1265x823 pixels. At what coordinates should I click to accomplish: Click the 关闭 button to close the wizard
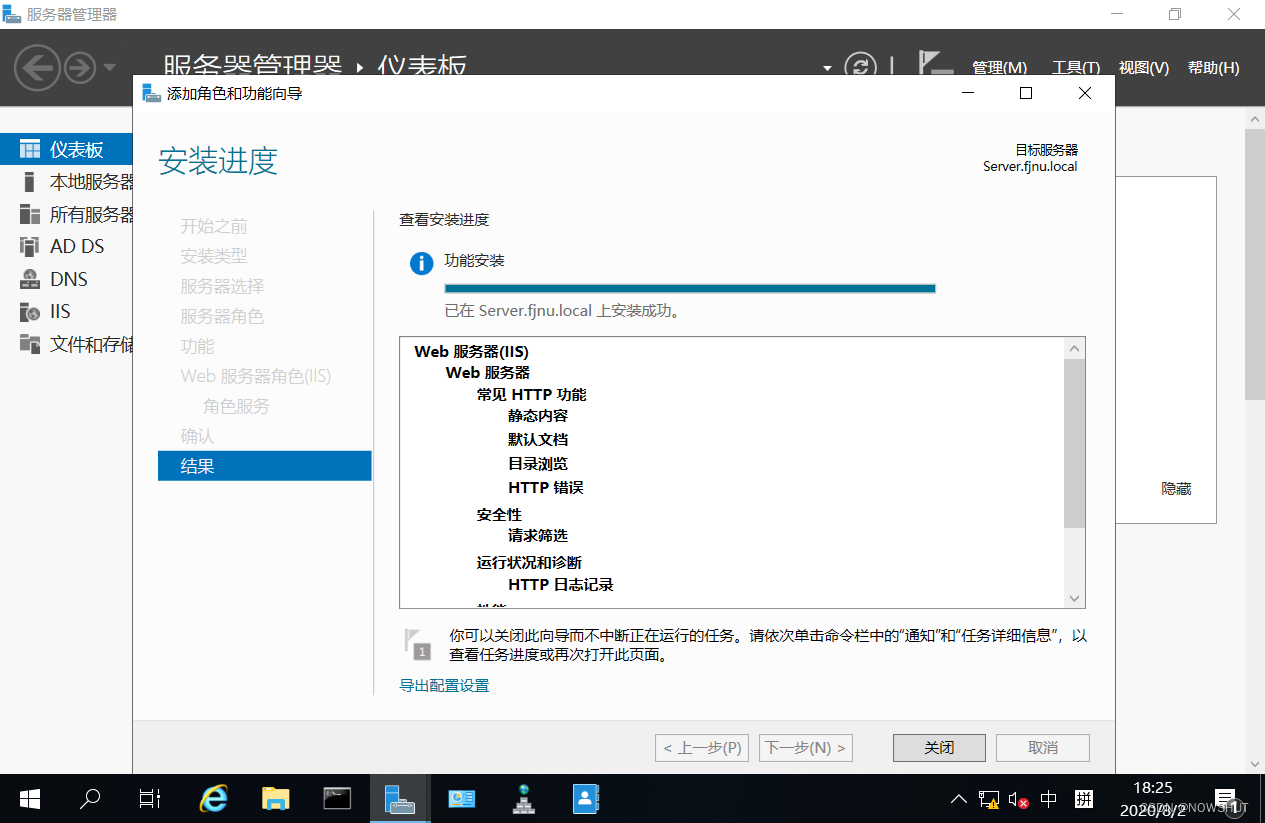pyautogui.click(x=938, y=747)
